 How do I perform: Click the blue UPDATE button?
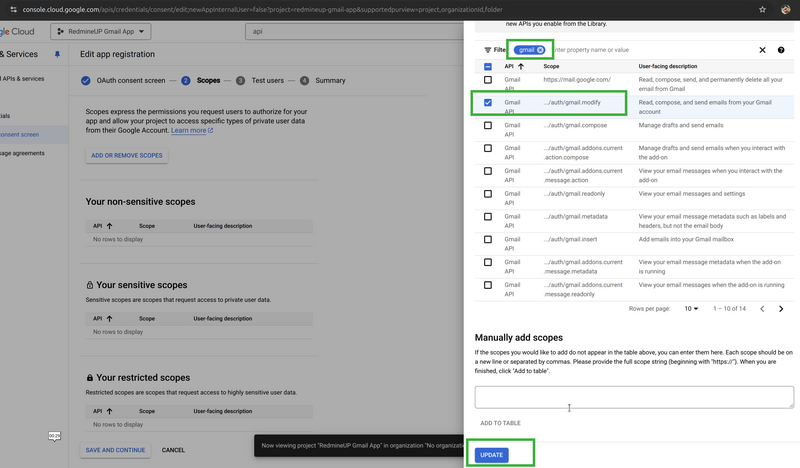491,455
